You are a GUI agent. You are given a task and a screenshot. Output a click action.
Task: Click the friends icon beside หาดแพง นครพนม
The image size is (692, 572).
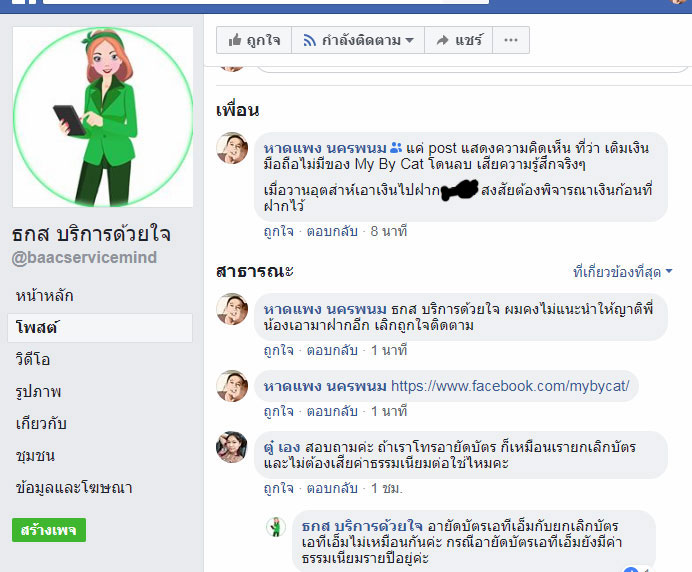pos(396,147)
